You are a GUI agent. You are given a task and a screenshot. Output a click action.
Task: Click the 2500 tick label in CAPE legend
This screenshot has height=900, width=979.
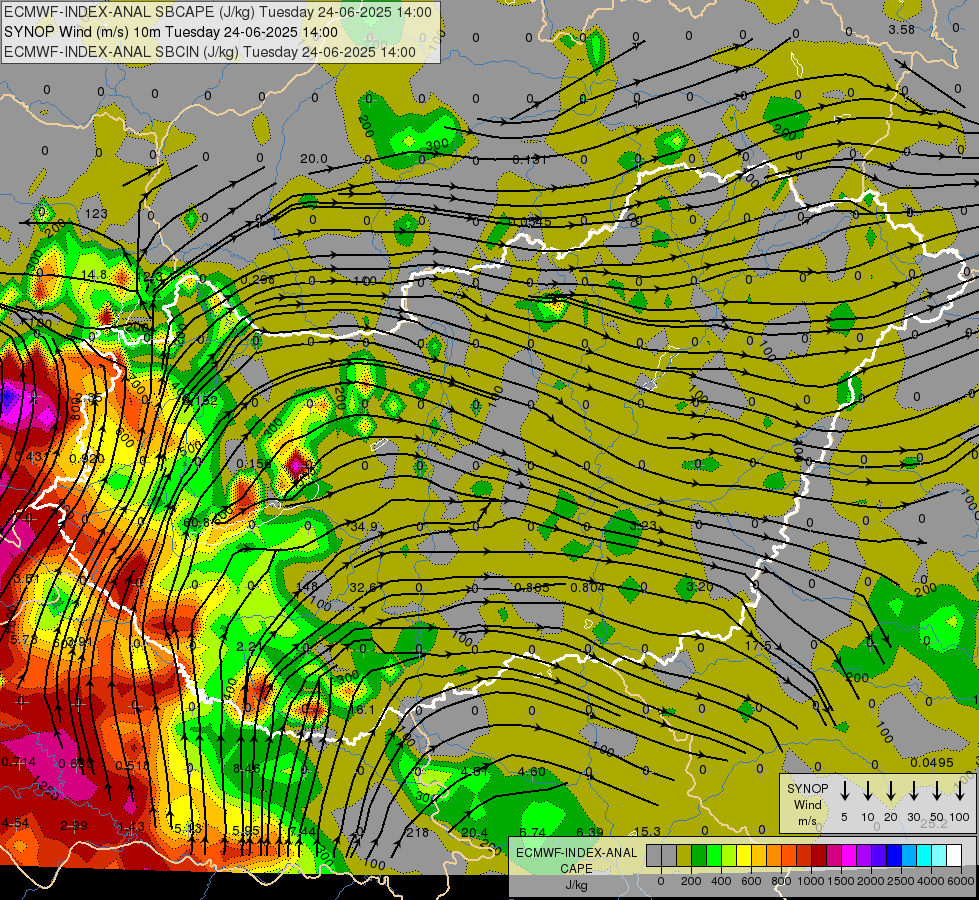click(x=901, y=881)
